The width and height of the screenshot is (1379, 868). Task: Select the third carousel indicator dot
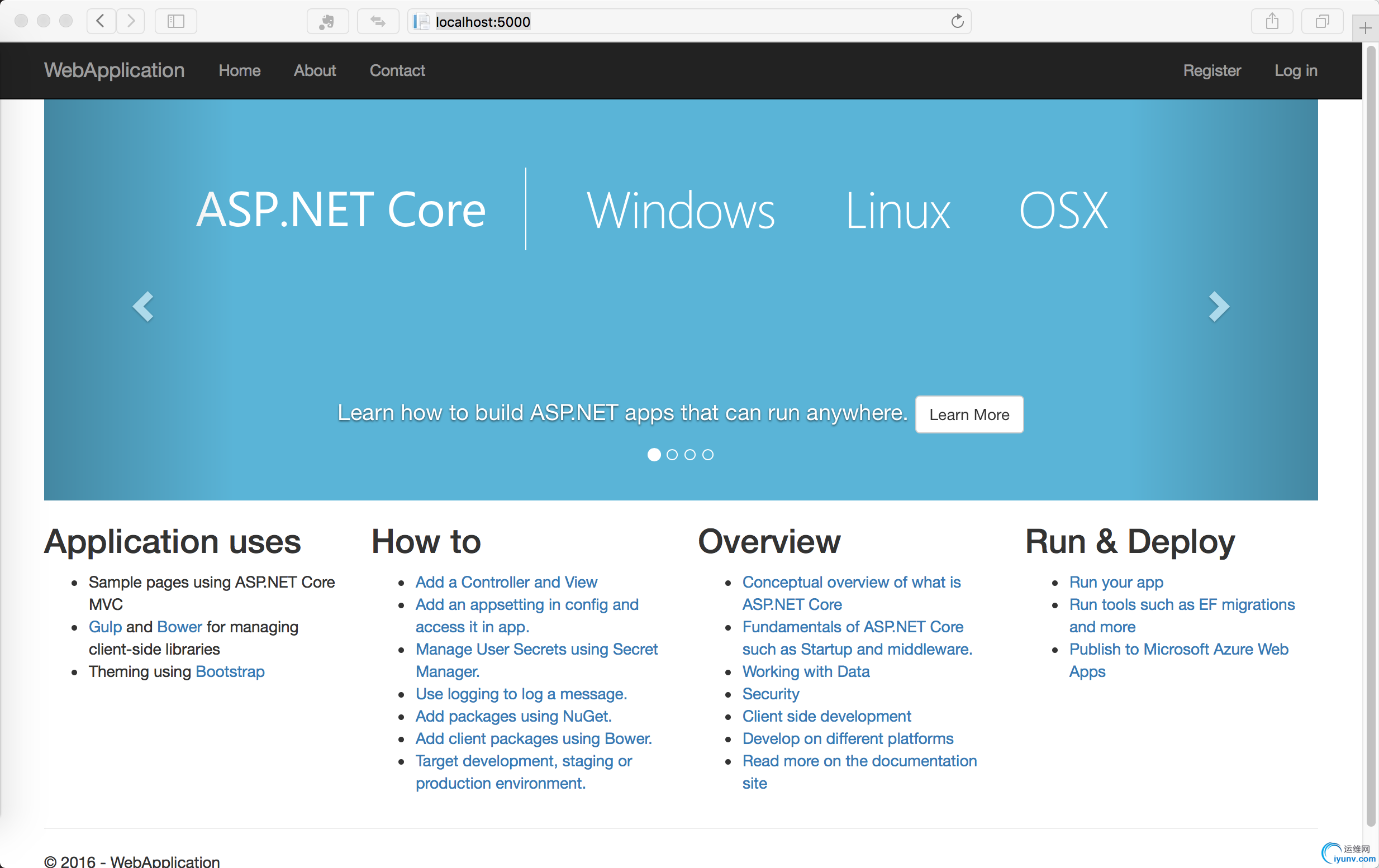tap(690, 454)
